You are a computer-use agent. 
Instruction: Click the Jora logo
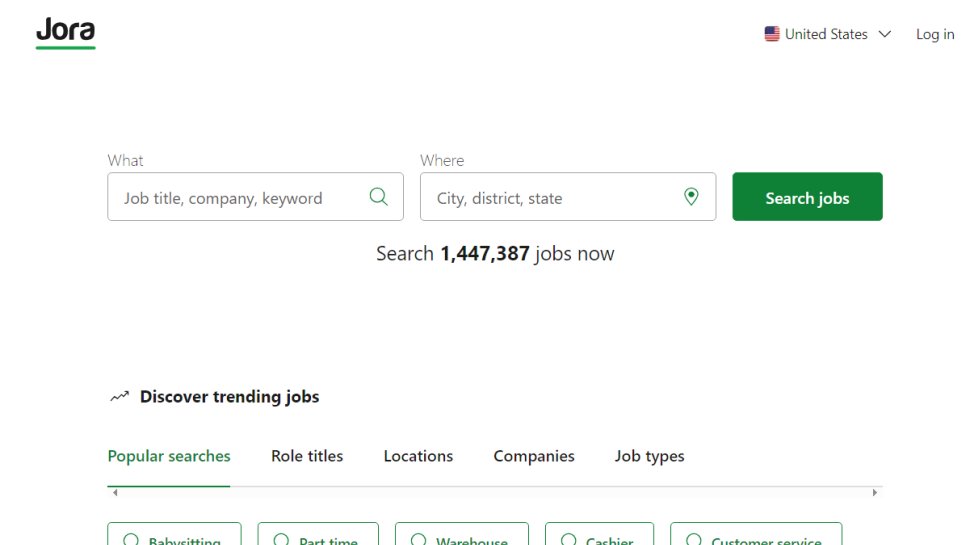[66, 33]
